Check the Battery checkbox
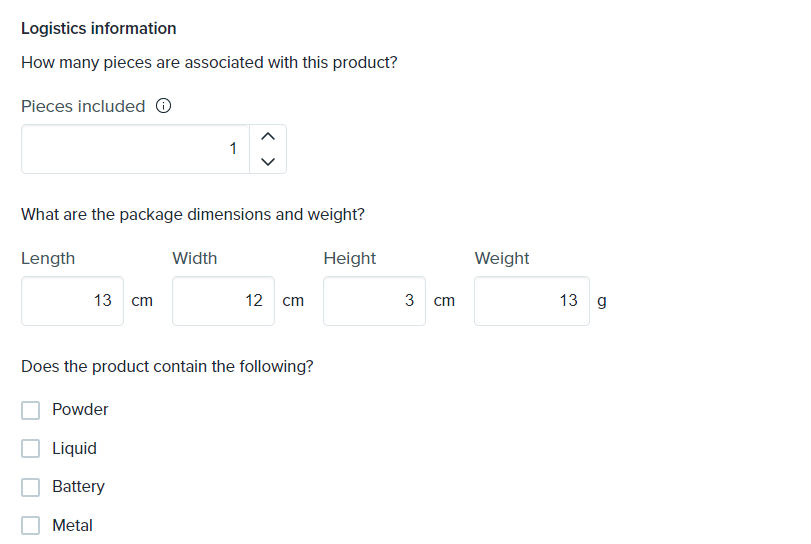811x544 pixels. point(31,487)
